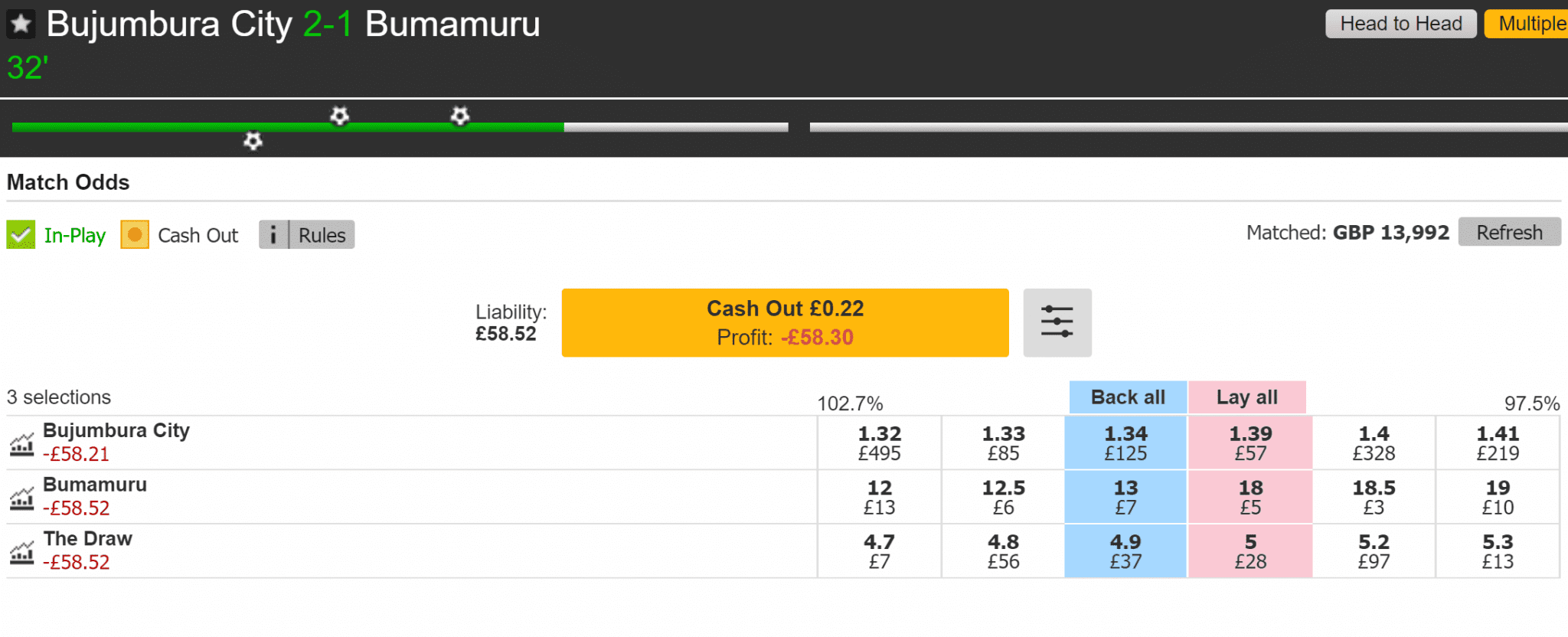Open The Draw price chart icon
This screenshot has height=637, width=1568.
coord(21,552)
